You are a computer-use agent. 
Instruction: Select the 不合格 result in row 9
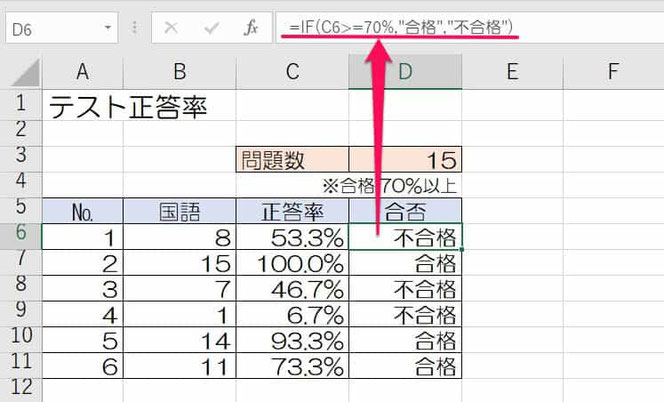[405, 314]
